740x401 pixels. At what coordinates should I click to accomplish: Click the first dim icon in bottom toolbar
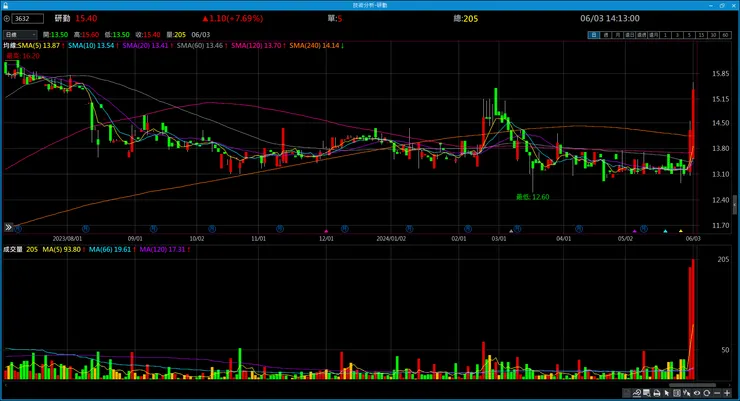click(626, 393)
